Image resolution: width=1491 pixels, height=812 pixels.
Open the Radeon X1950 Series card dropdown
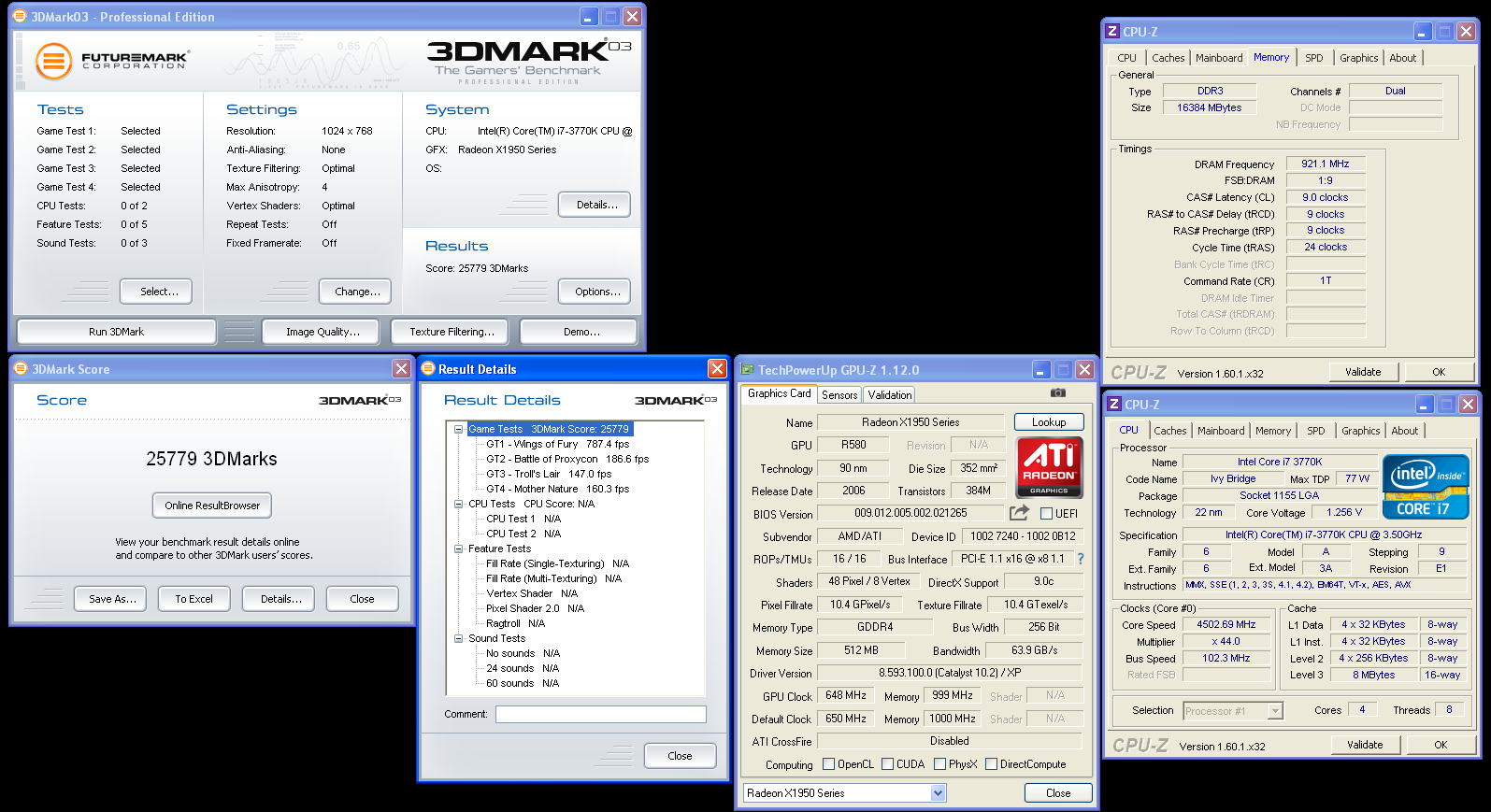[x=938, y=793]
